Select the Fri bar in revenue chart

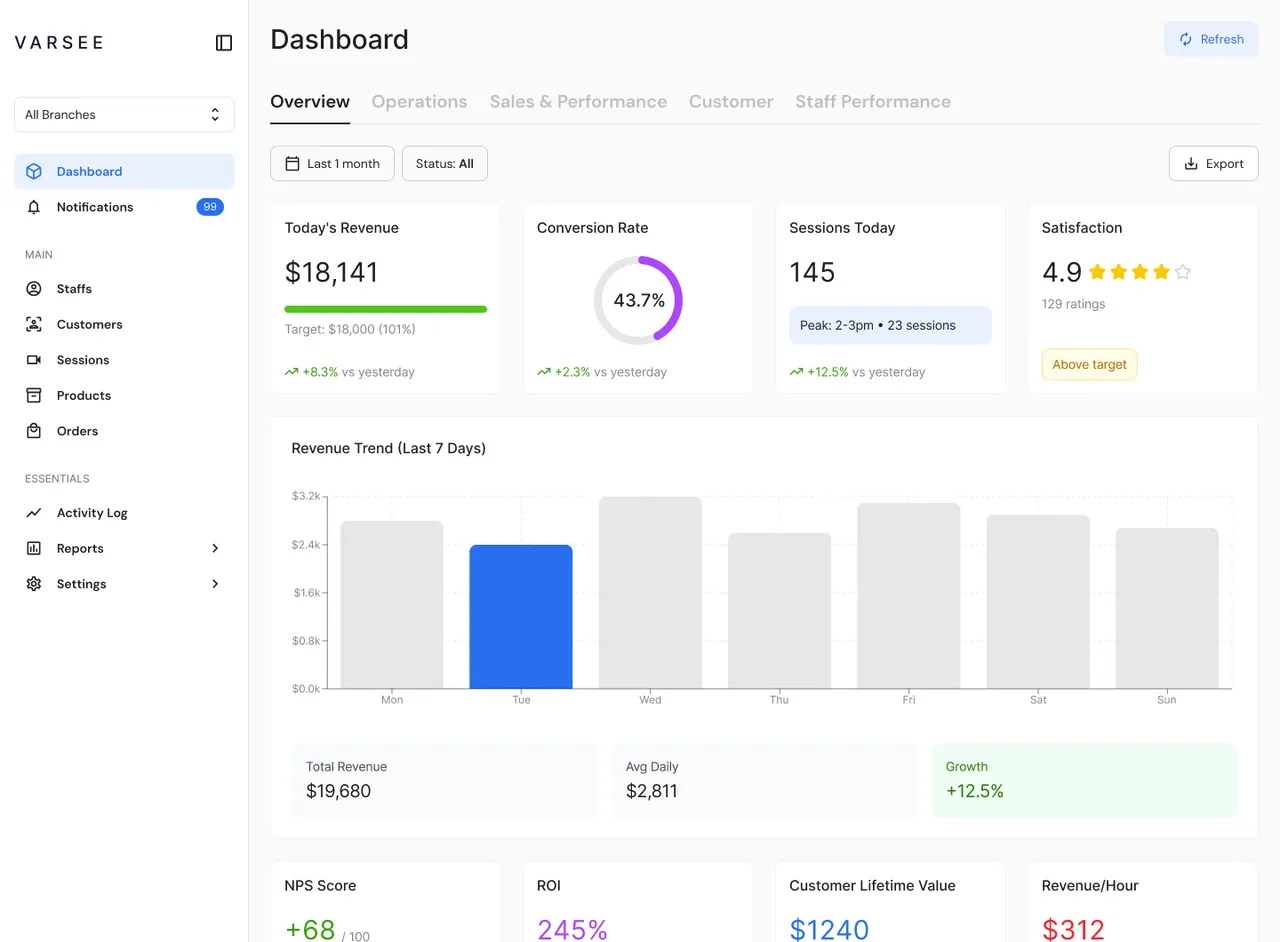tap(908, 596)
